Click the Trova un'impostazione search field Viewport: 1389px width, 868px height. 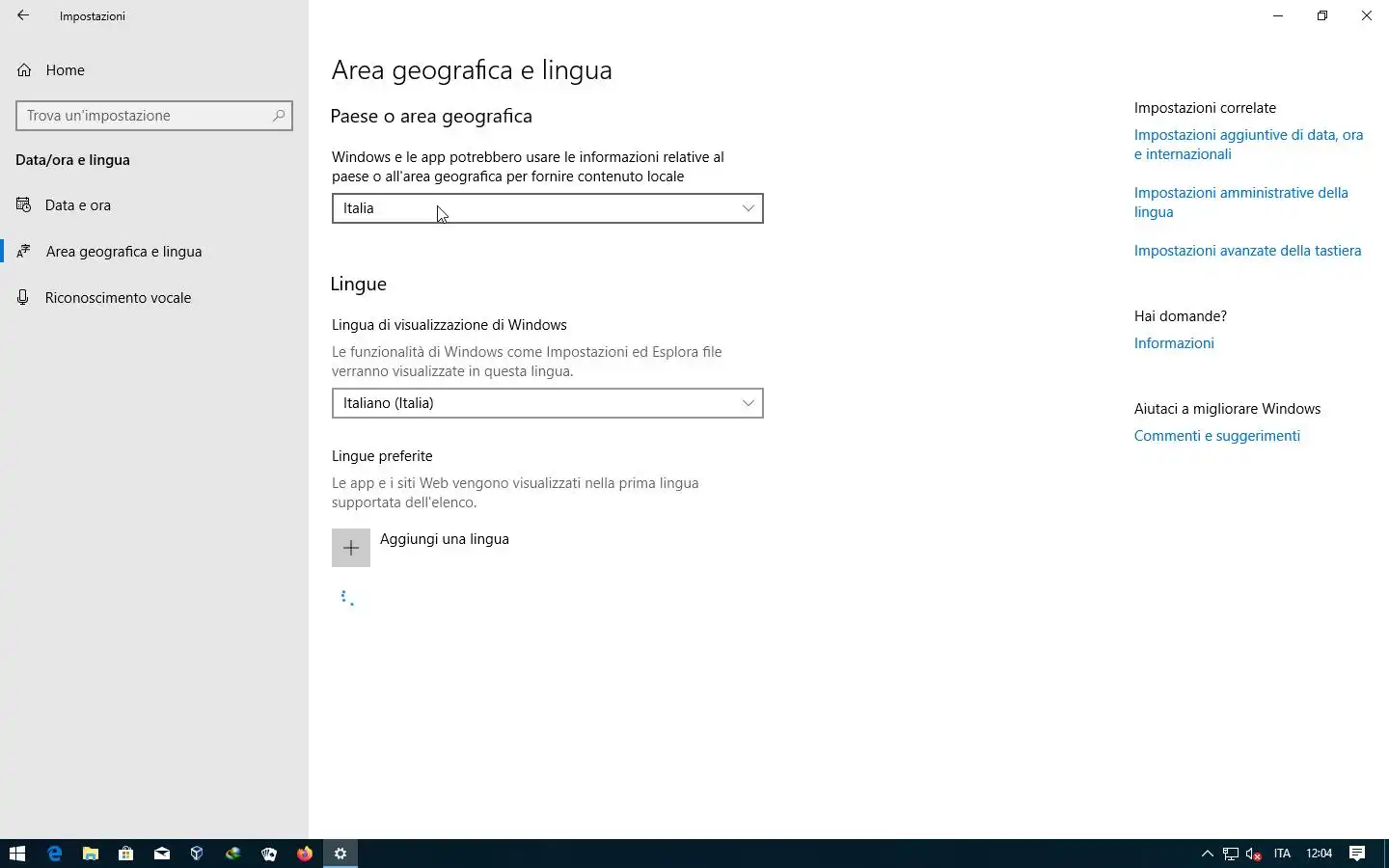[x=154, y=116]
